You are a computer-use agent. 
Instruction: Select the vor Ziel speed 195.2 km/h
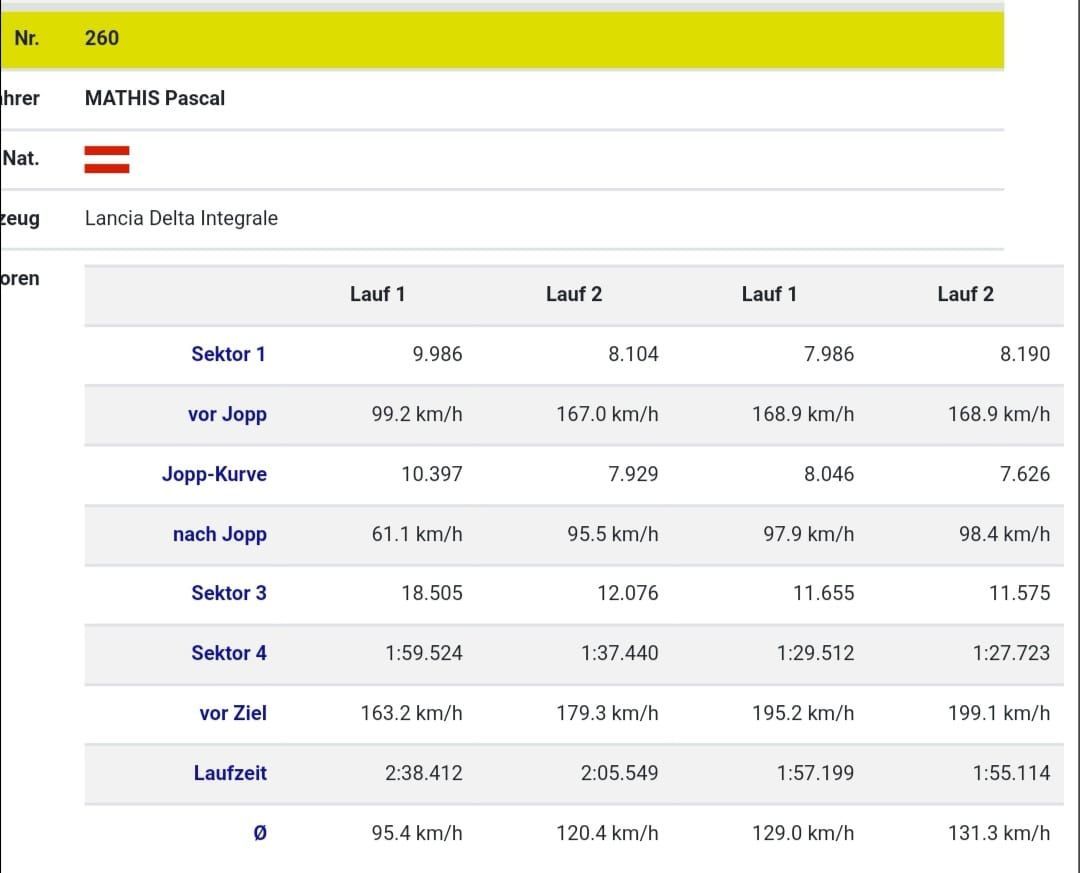click(803, 713)
